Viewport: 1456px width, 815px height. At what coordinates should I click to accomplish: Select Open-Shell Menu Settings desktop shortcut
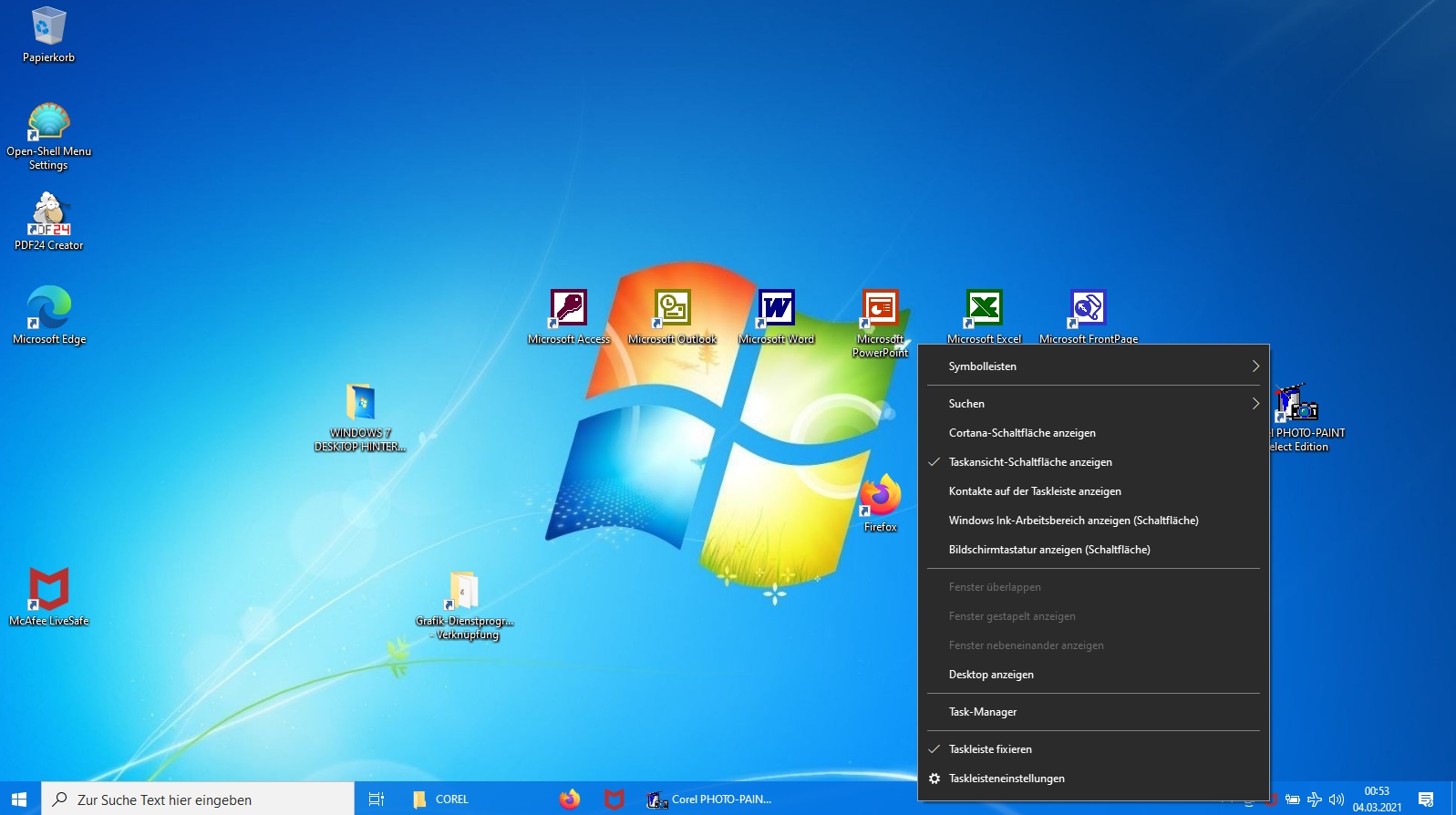tap(48, 137)
